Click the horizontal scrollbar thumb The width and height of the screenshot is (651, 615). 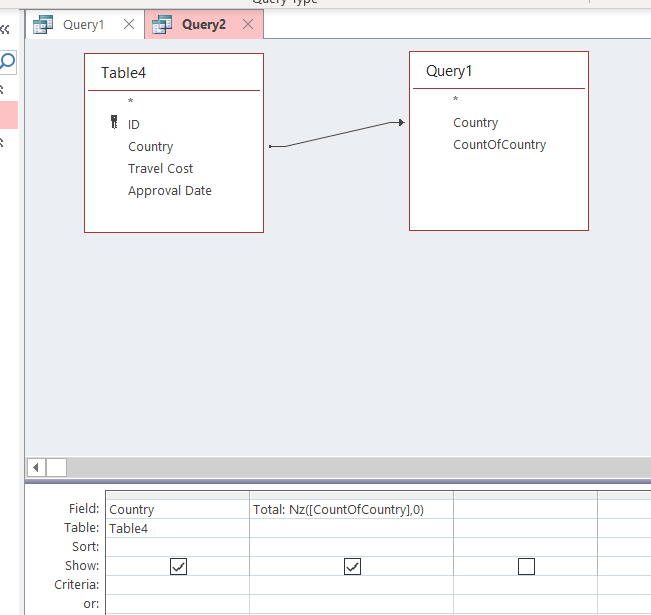click(x=56, y=468)
